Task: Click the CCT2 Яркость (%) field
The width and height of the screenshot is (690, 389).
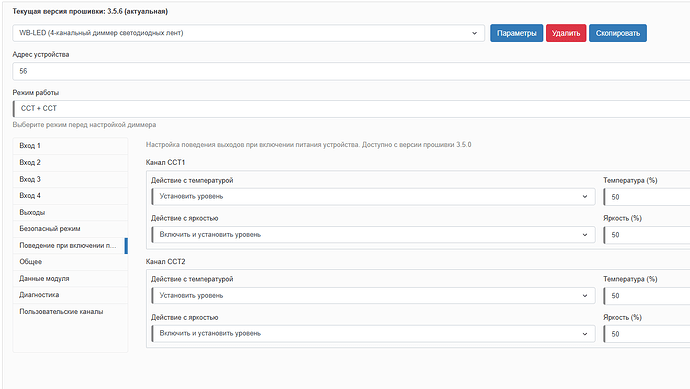Action: 647,334
